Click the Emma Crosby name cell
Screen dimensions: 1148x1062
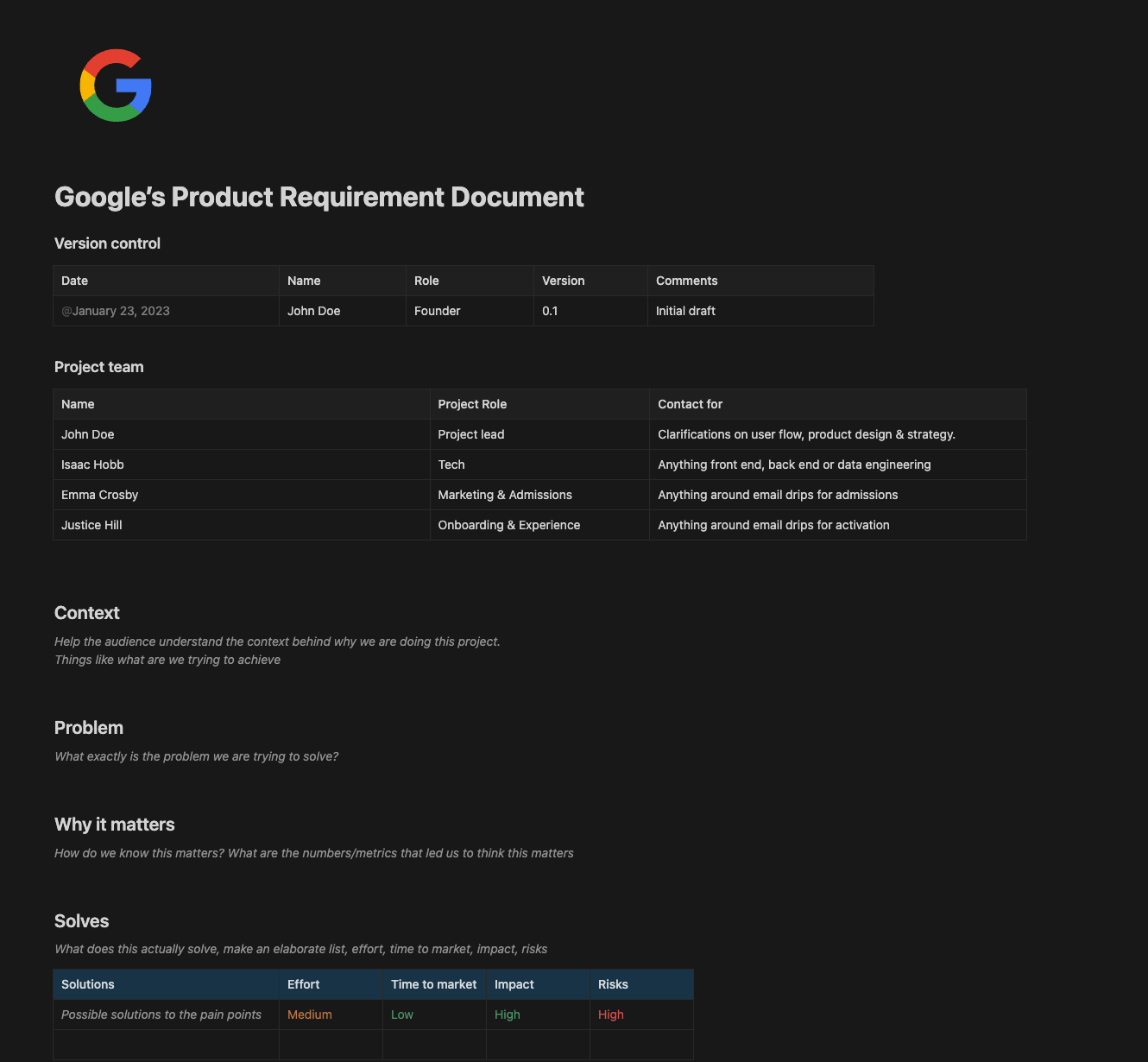[x=242, y=495]
